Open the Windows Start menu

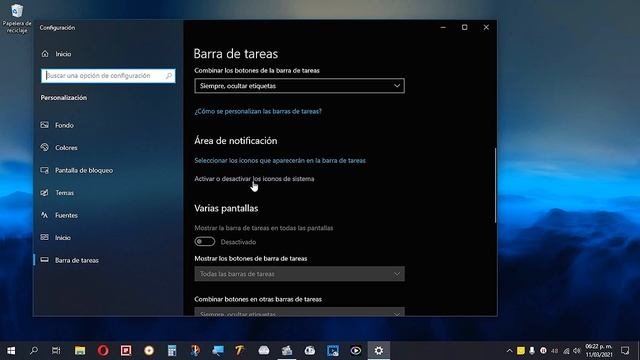coord(11,351)
